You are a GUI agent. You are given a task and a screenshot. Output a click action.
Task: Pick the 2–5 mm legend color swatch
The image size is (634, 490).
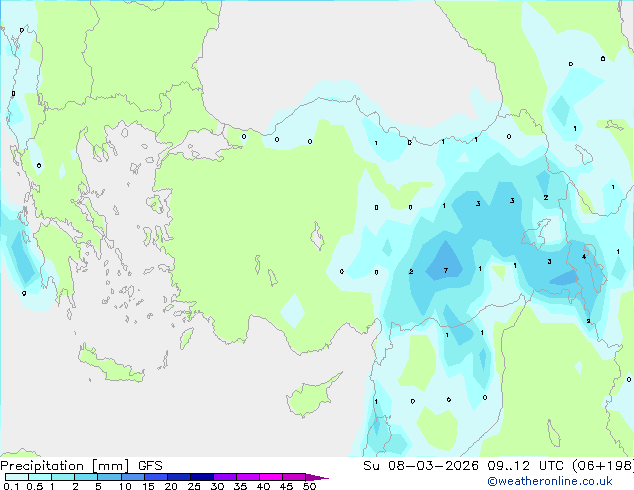(86, 477)
